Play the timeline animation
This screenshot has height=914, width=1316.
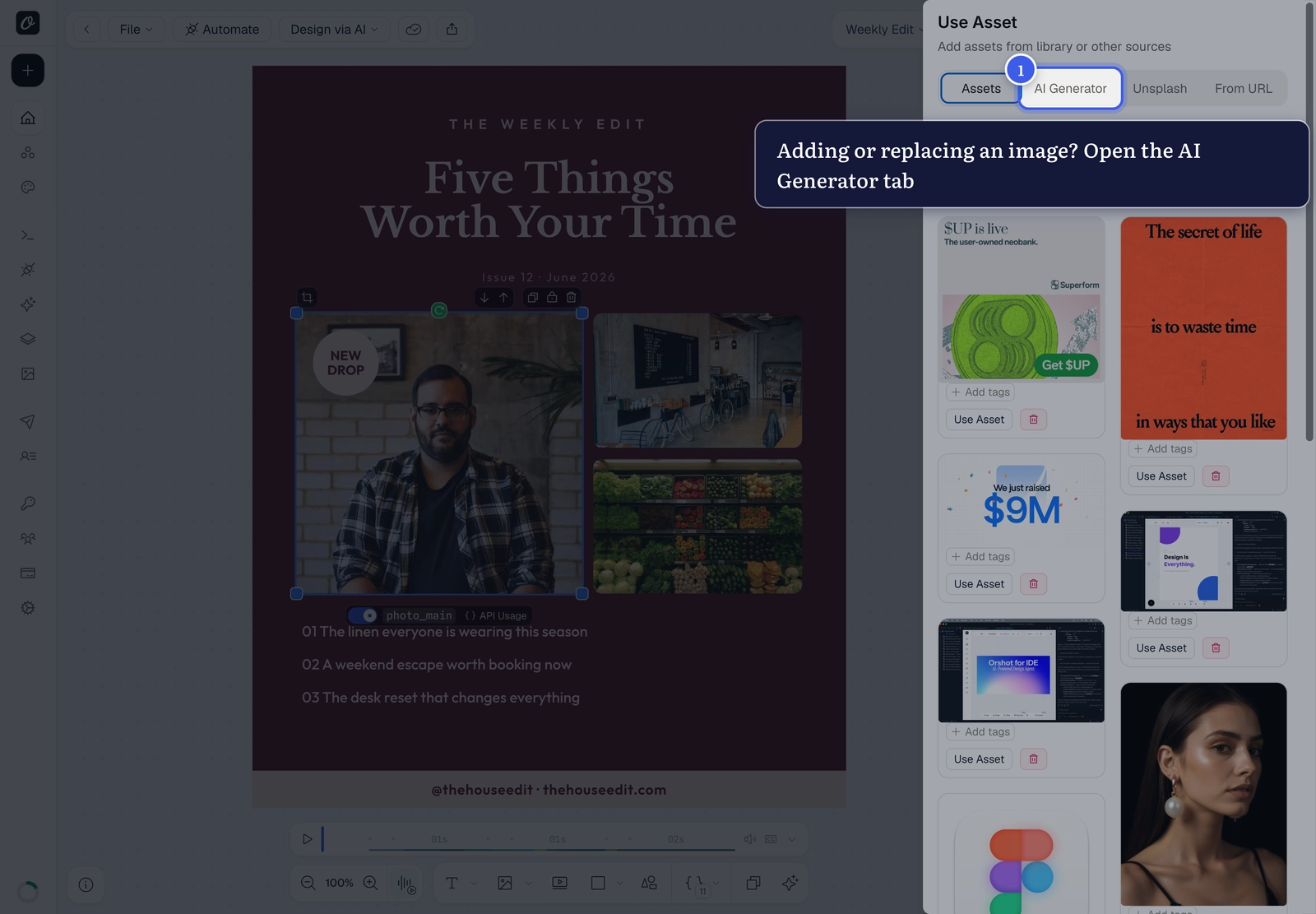307,839
